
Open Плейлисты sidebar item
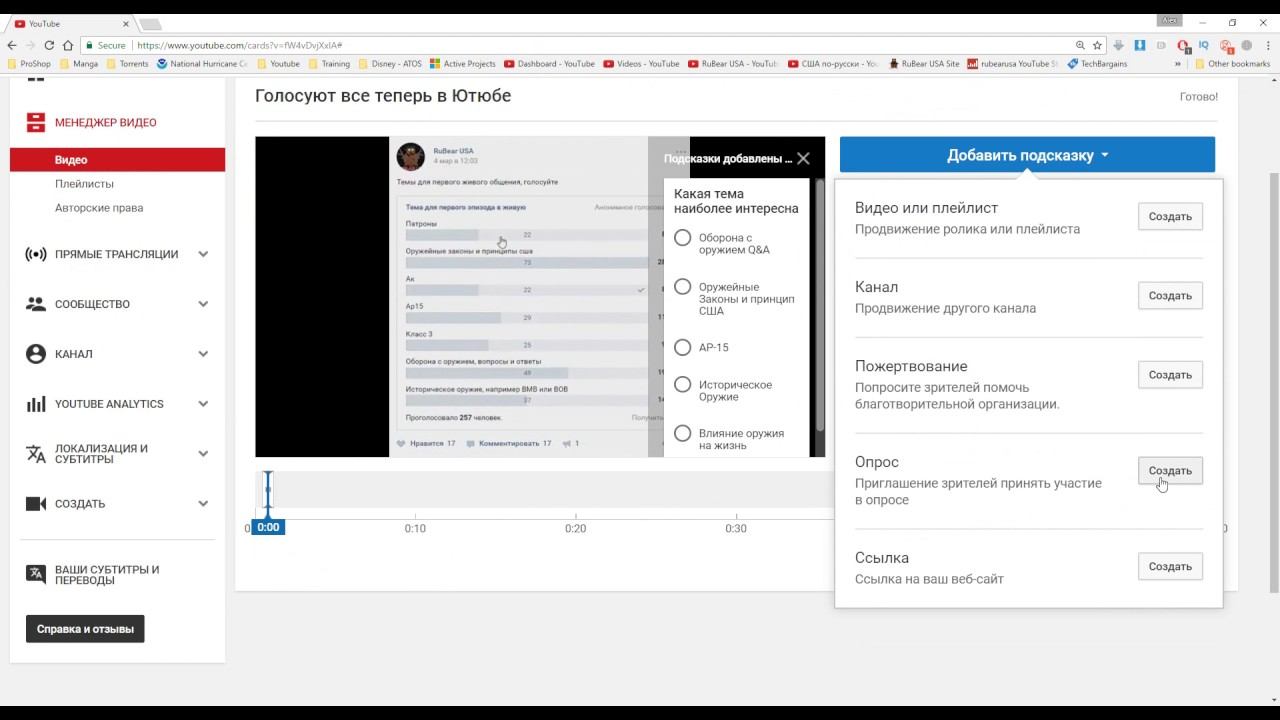pos(84,184)
